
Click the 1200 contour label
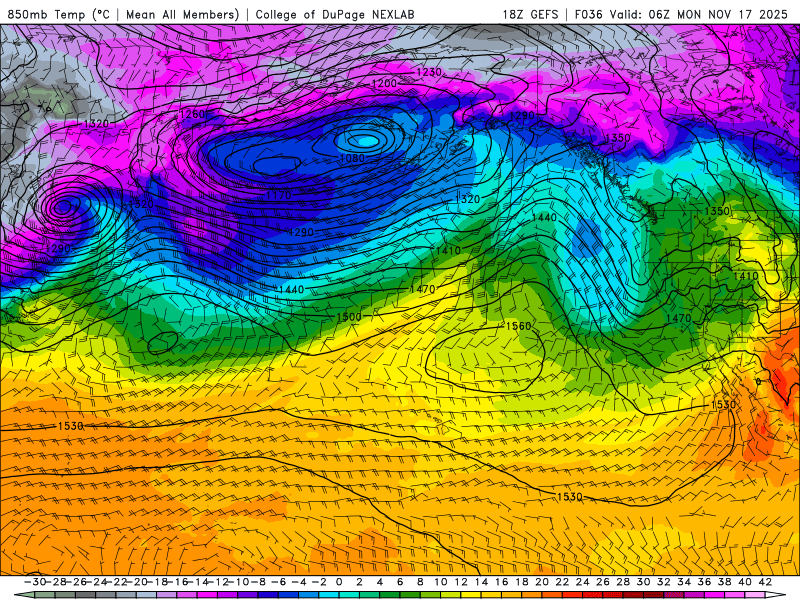point(384,83)
